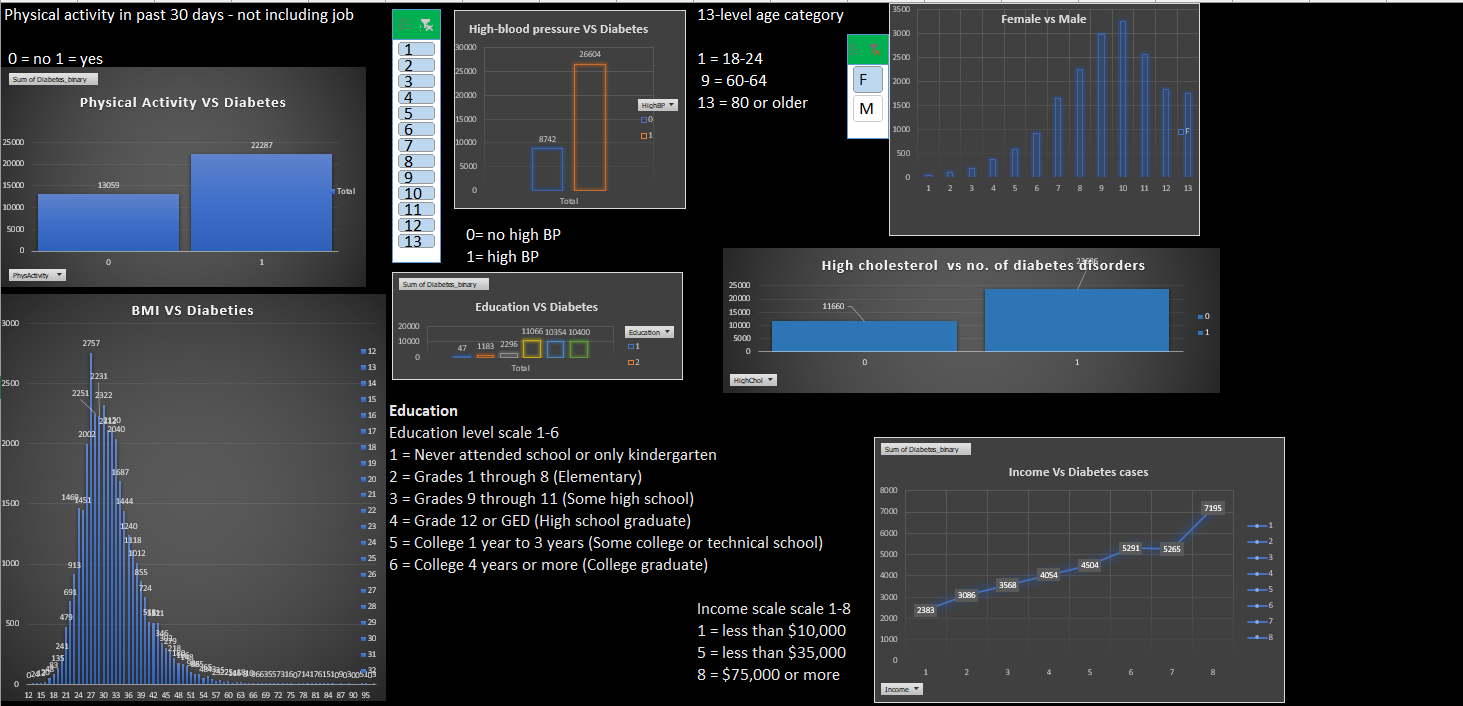Click Sum of Diabetes_binary button on Education VS Diabetes chart
The height and width of the screenshot is (706, 1463).
pos(441,284)
